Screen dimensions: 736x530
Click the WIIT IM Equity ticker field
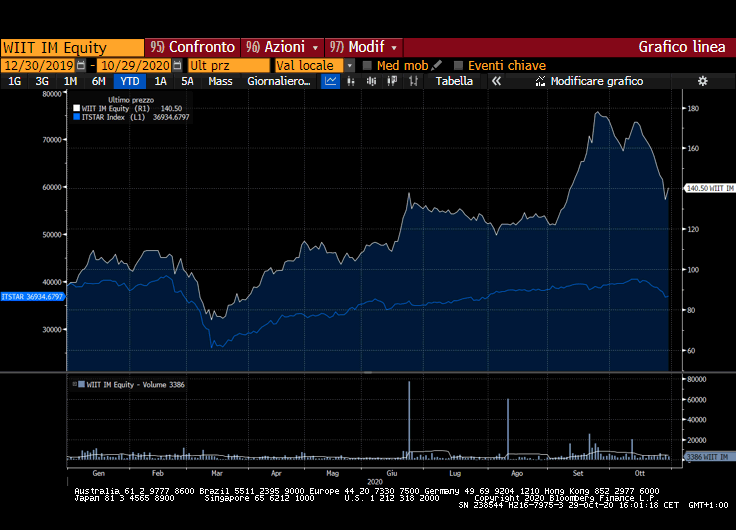[72, 47]
